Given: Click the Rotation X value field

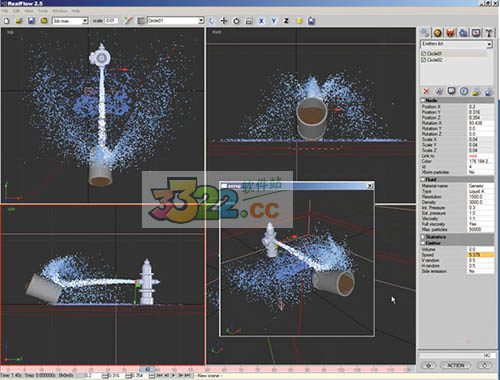Looking at the screenshot, I should pyautogui.click(x=480, y=123).
